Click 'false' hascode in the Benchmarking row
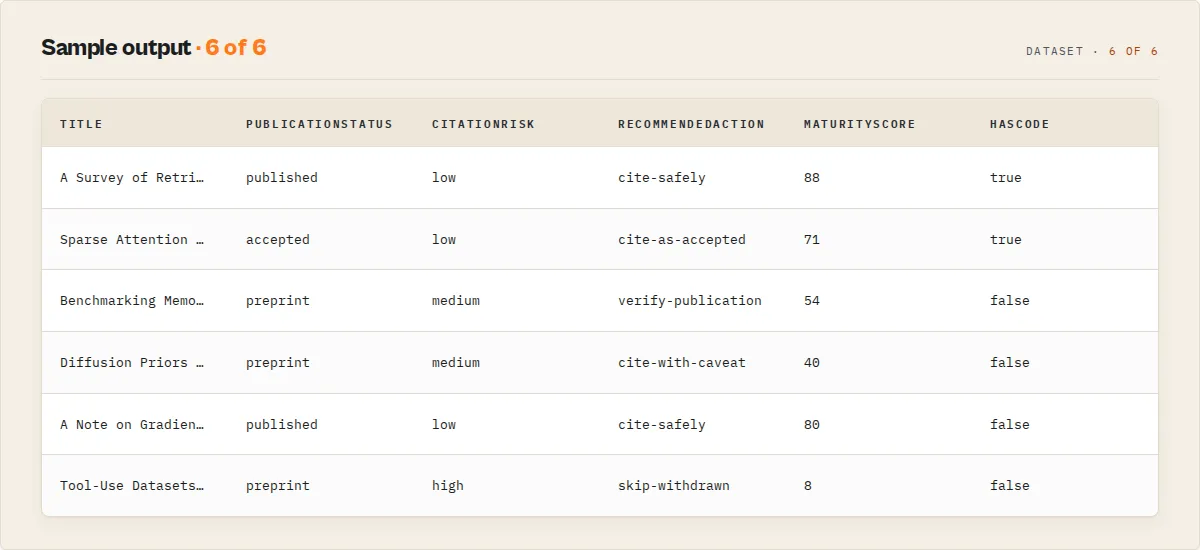The height and width of the screenshot is (550, 1200). click(1010, 301)
